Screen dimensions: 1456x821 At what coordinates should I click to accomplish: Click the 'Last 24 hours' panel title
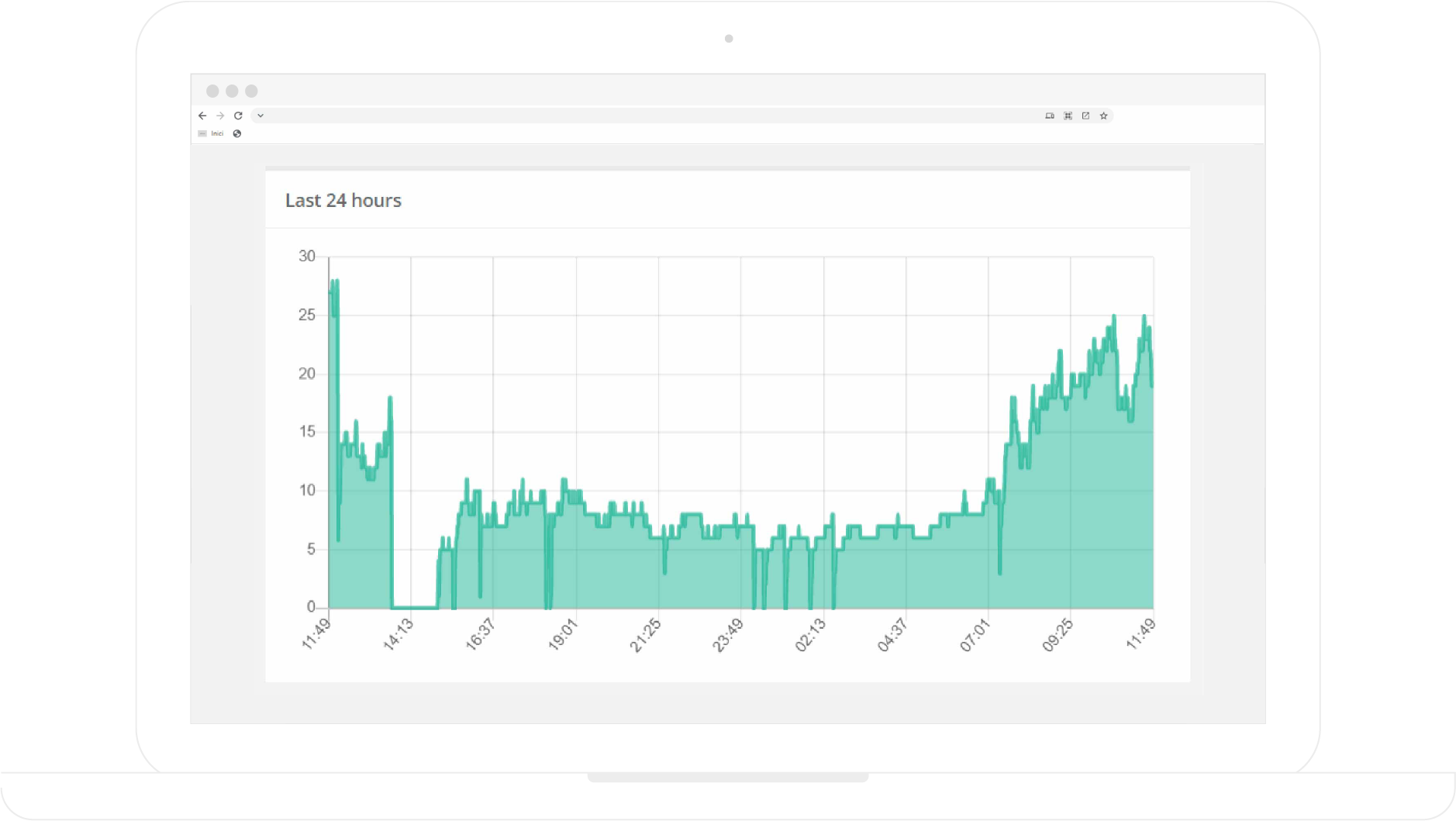(x=343, y=200)
